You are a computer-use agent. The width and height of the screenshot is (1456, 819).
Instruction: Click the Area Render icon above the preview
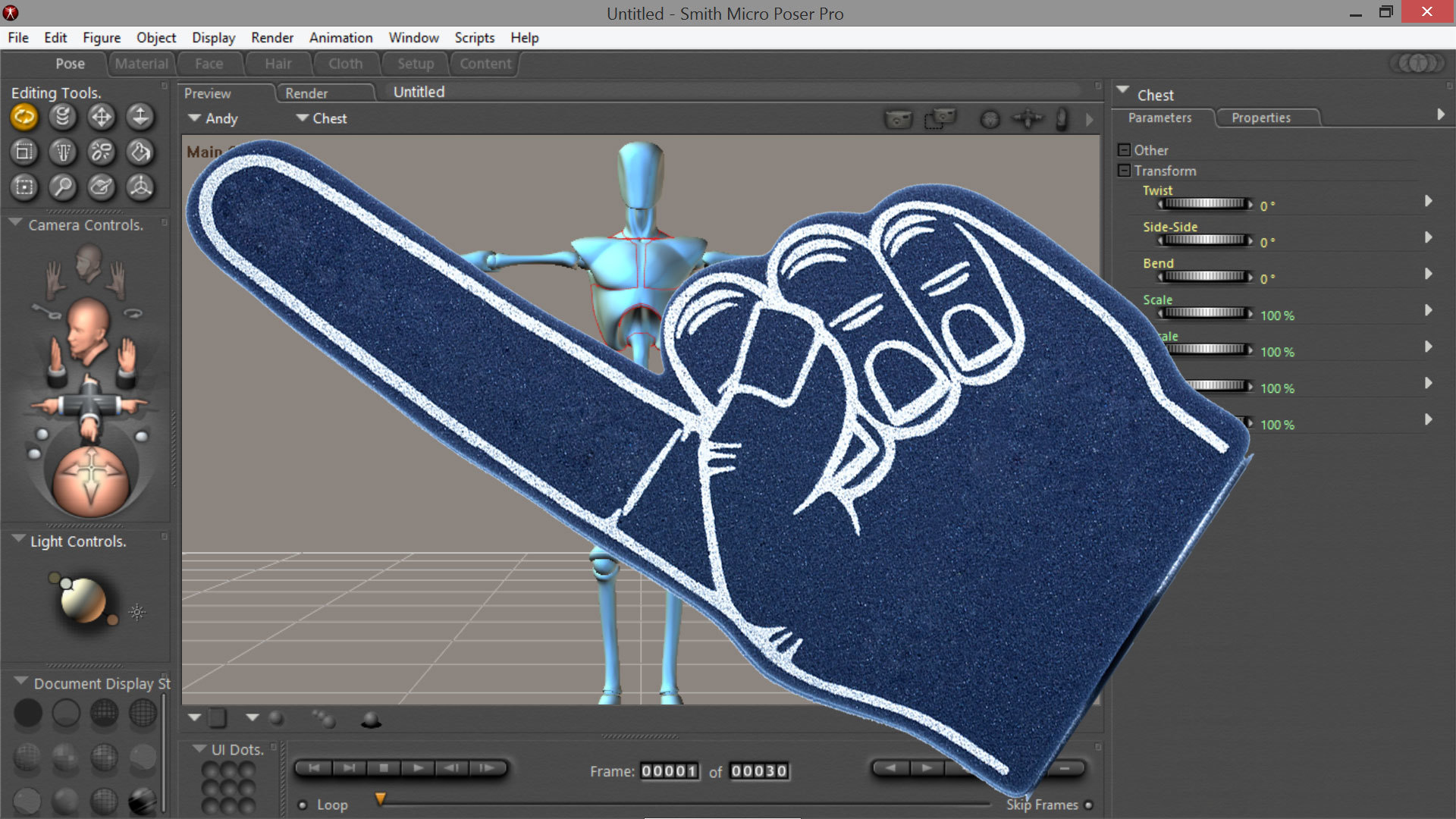point(940,119)
